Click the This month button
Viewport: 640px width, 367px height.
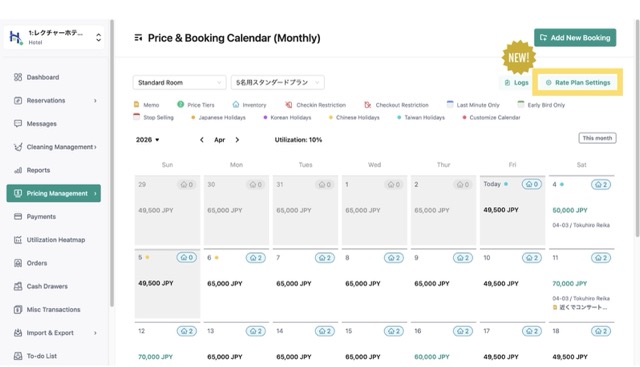597,138
